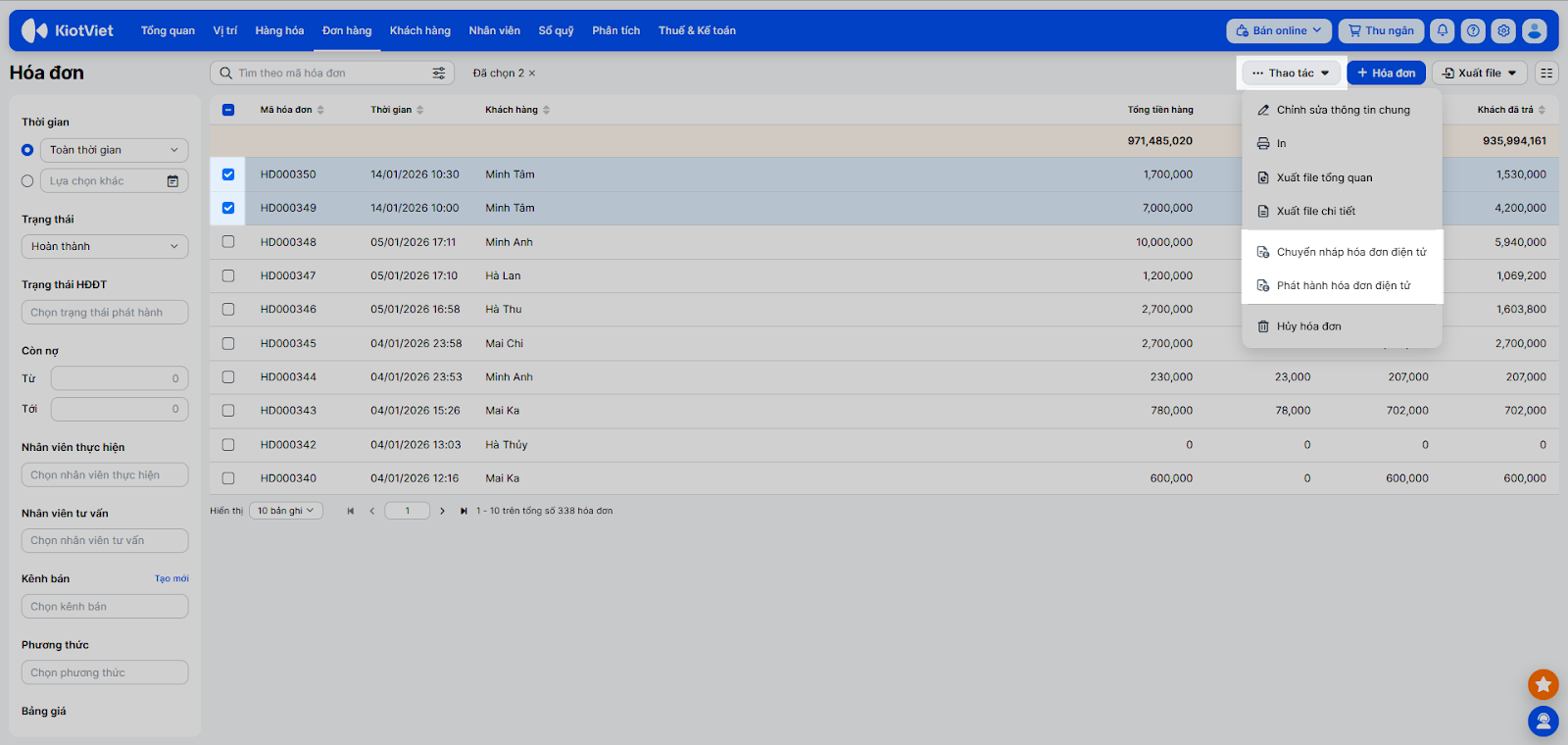
Task: Open 'Chọn kênh bán' dropdown
Action: pos(105,607)
